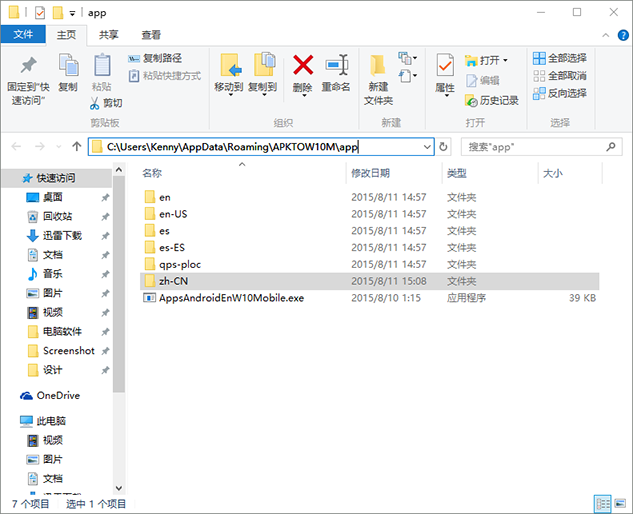Viewport: 633px width, 514px height.
Task: Cut the selected item with scissors icon
Action: 106,103
